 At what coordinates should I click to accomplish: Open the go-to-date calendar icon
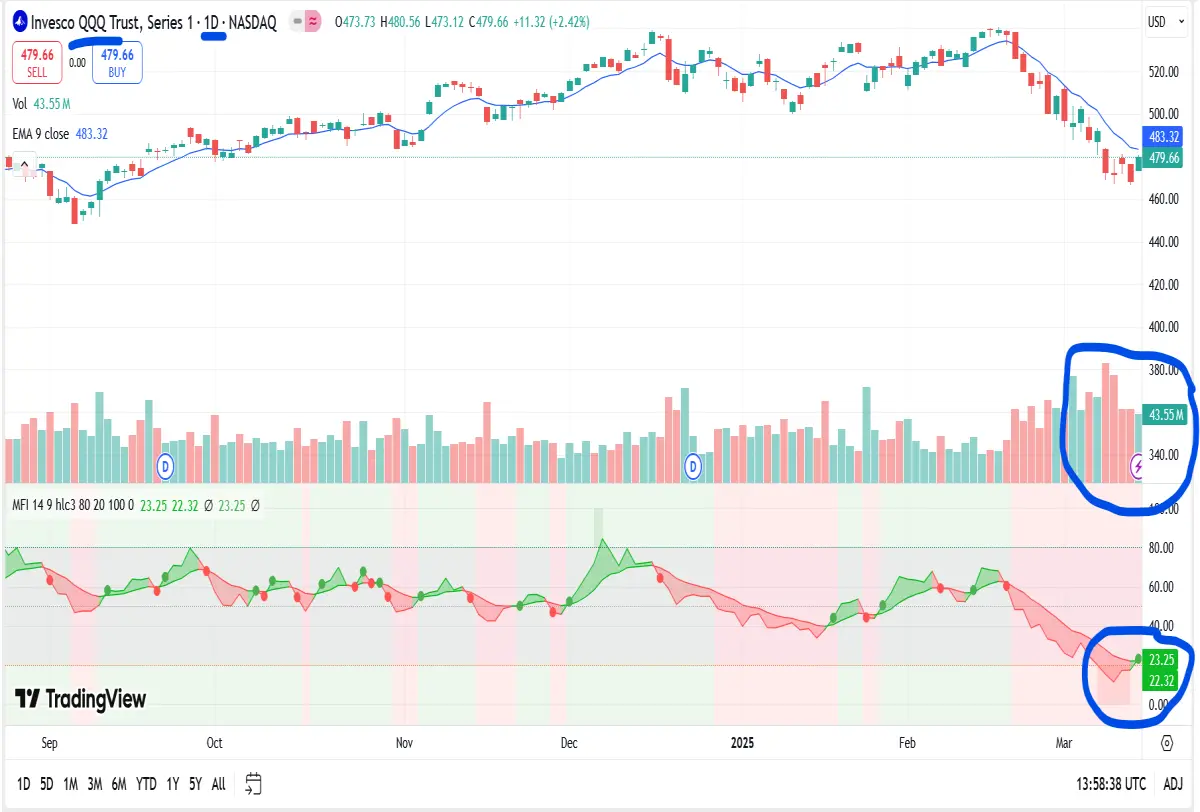coord(253,783)
